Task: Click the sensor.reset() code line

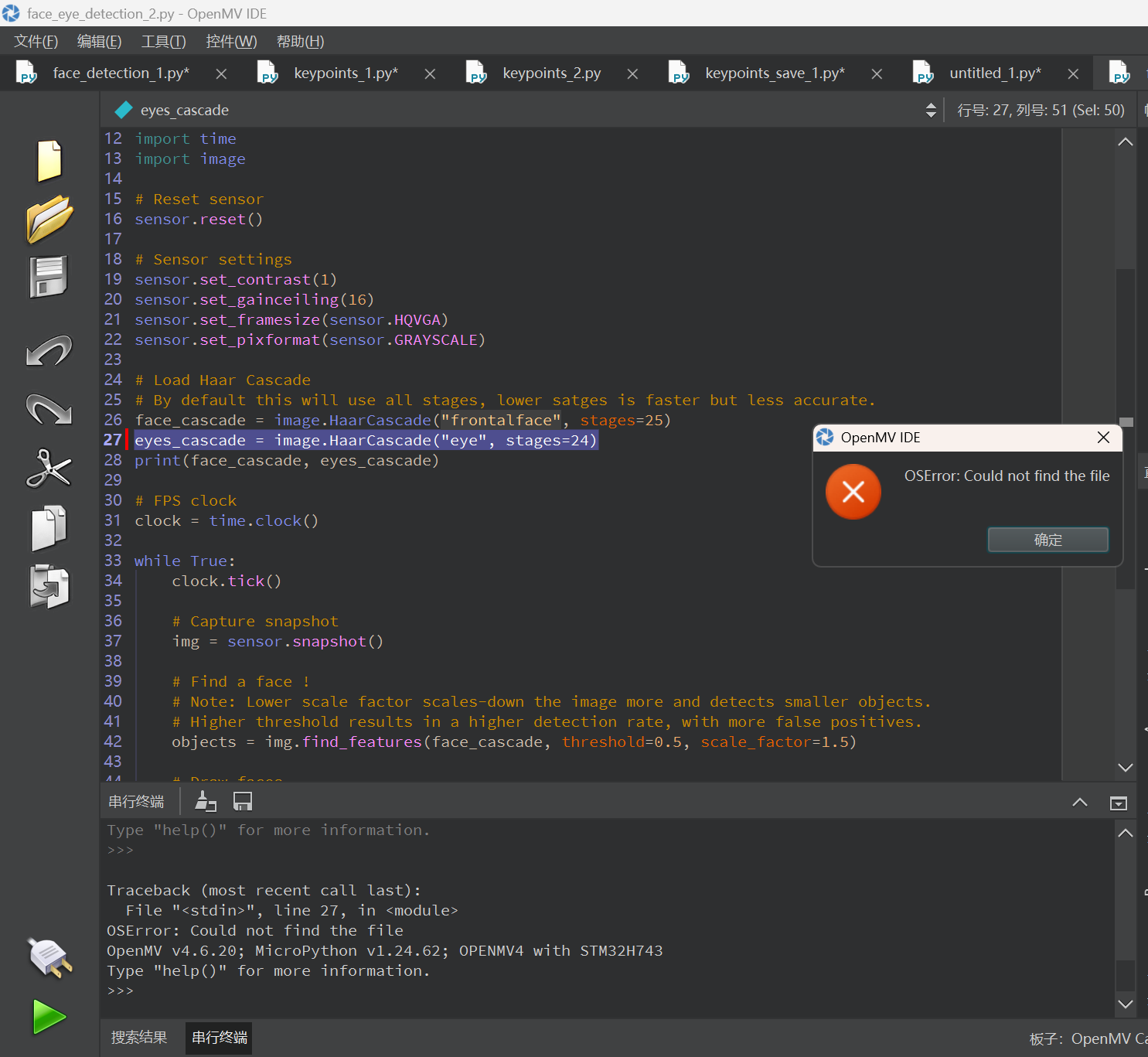Action: tap(199, 219)
